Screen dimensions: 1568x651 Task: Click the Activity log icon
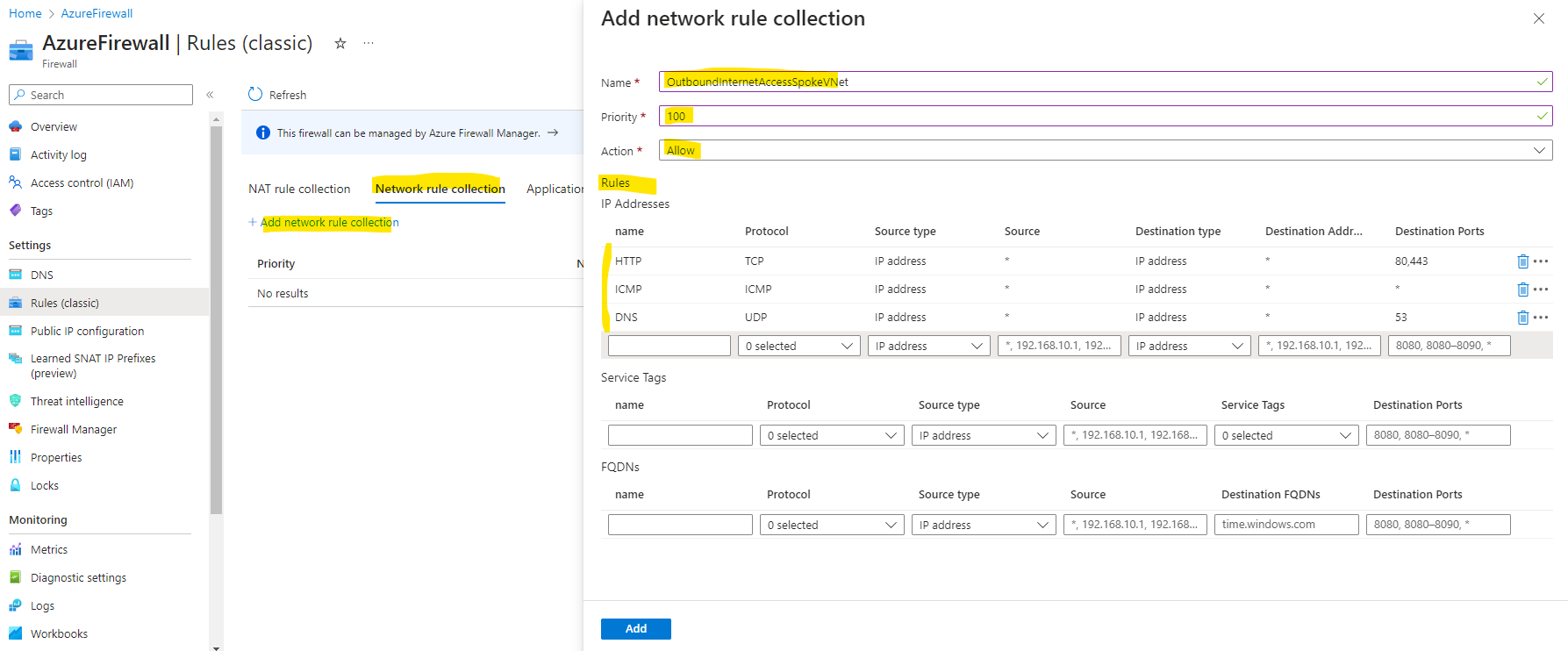tap(15, 154)
